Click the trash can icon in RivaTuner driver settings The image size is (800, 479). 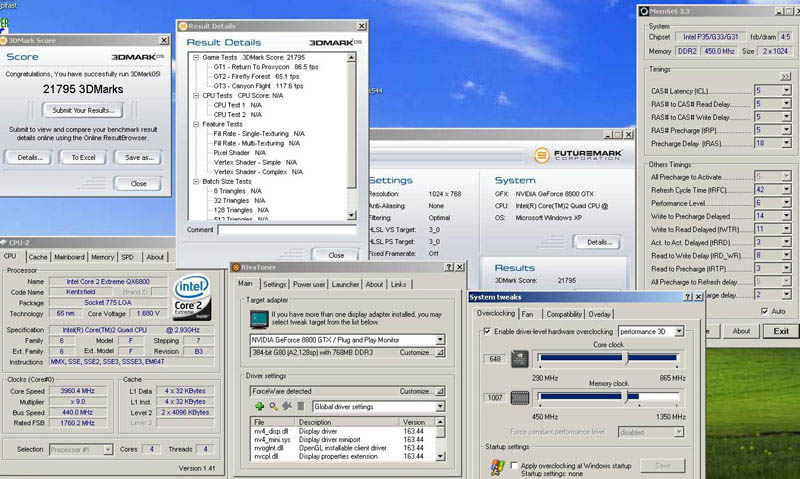click(301, 406)
